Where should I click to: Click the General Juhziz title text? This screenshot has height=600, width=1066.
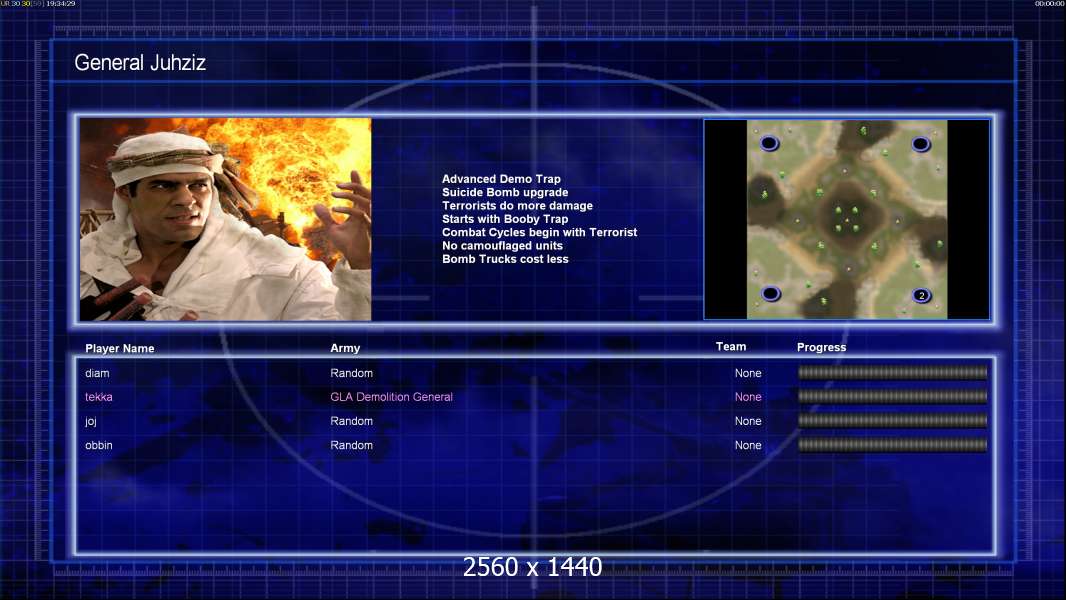pos(140,63)
